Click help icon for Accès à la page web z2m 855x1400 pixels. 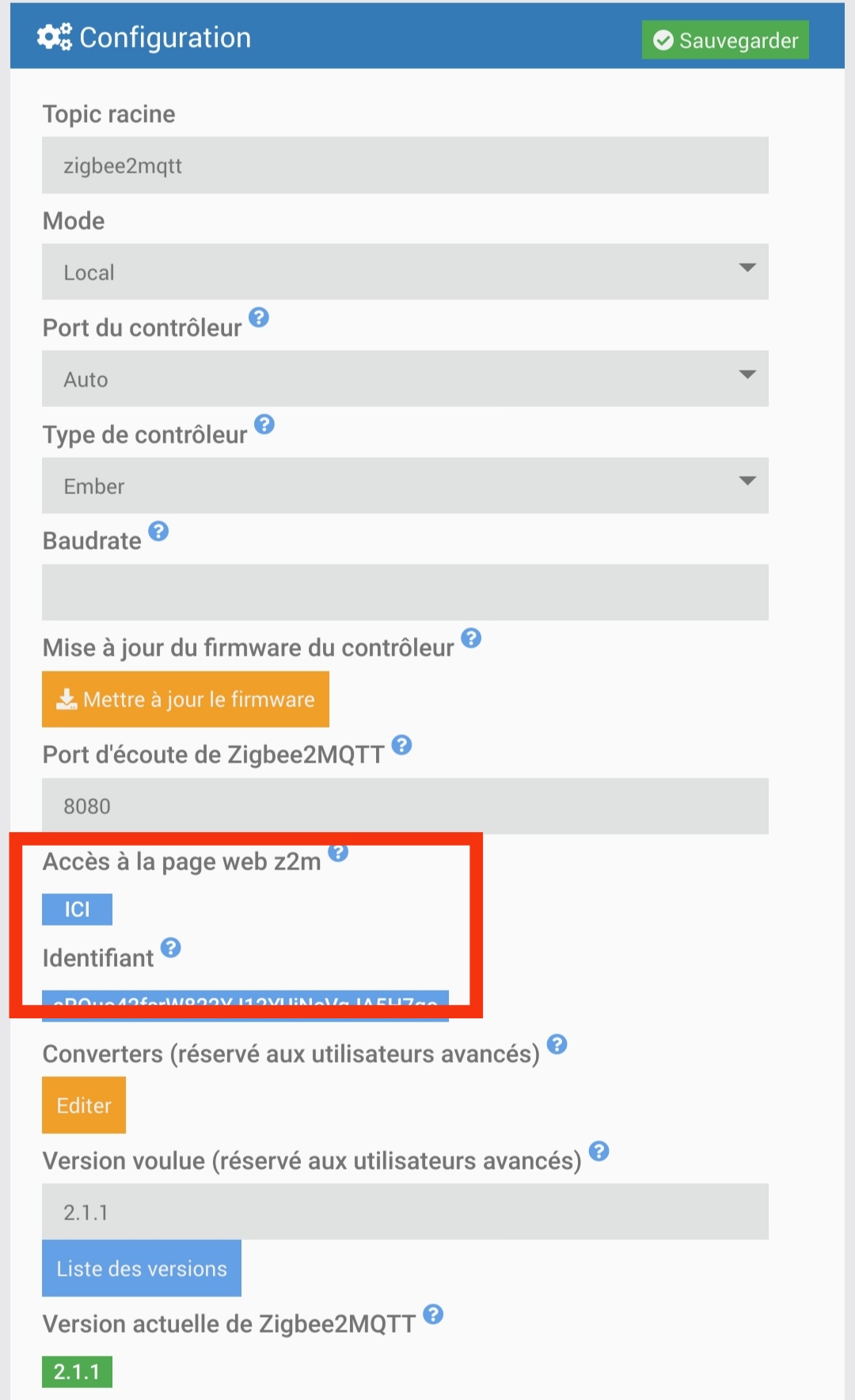click(338, 852)
